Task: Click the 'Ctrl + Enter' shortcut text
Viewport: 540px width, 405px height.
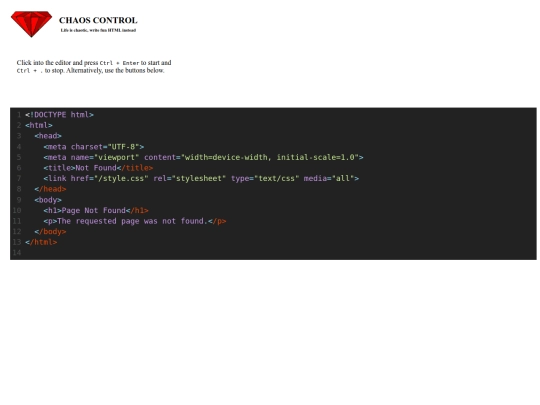Action: 119,63
